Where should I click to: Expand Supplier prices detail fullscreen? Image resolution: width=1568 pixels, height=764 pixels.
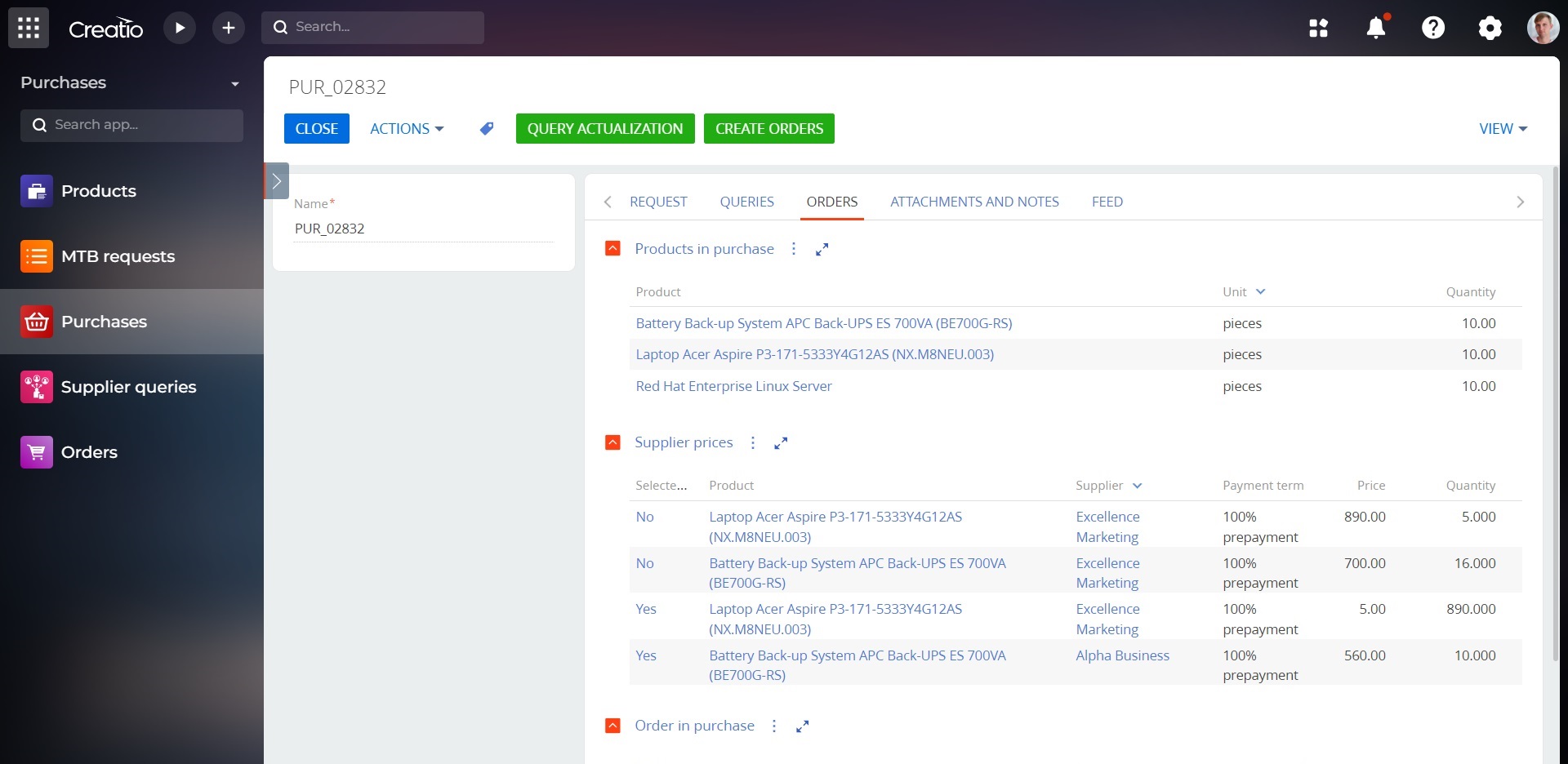click(x=781, y=443)
